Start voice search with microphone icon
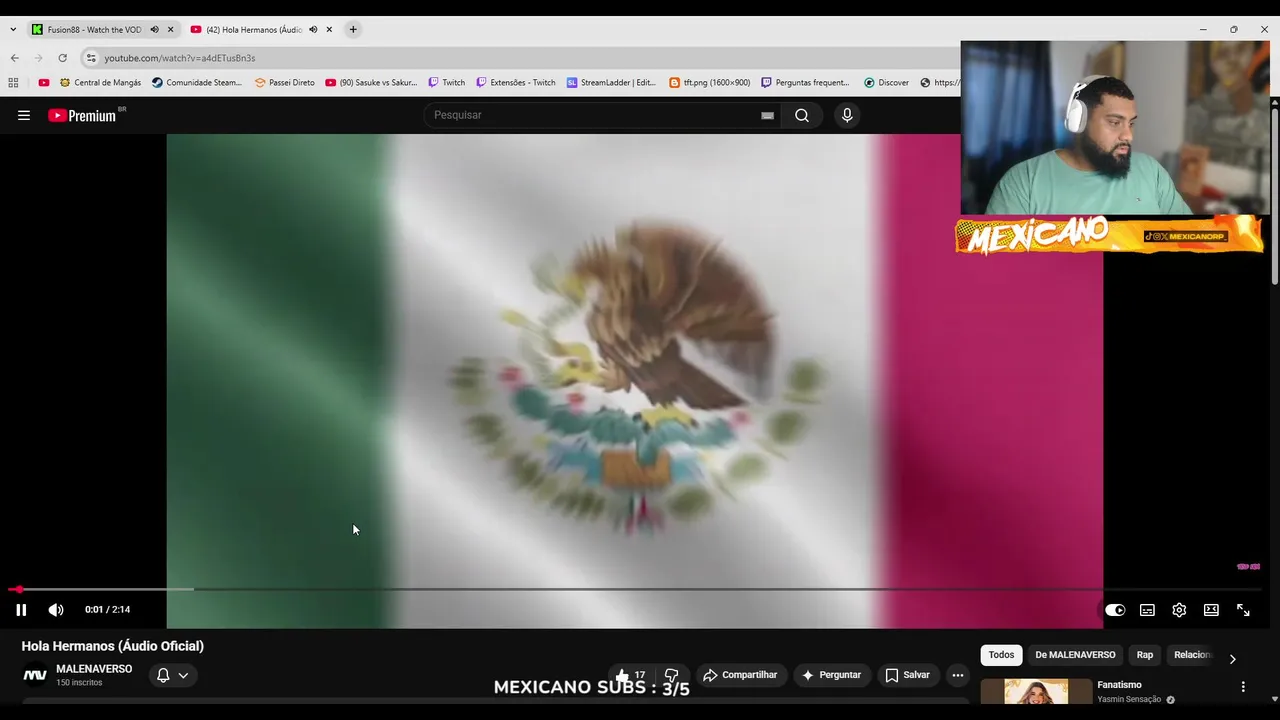Viewport: 1280px width, 720px height. pos(847,115)
